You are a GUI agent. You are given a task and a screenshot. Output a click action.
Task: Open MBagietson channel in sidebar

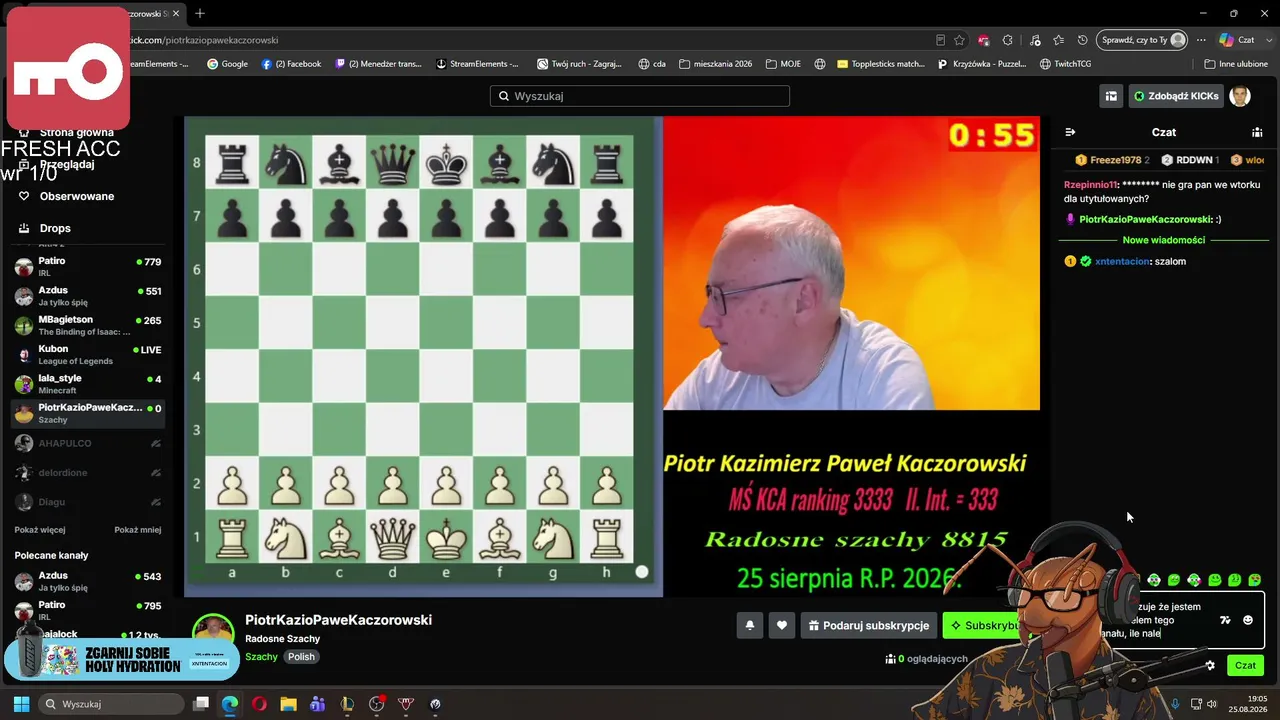88,325
